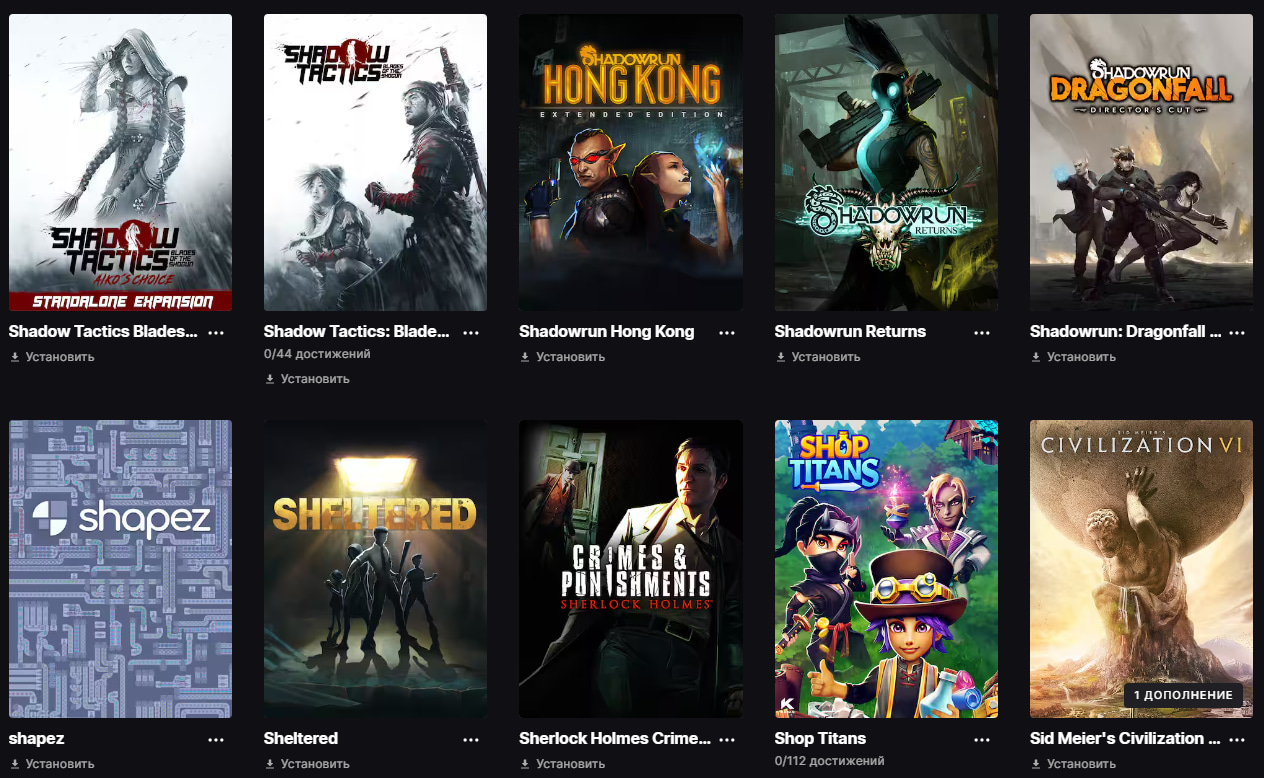The width and height of the screenshot is (1264, 778).
Task: Click Установить under shapez
Action: click(52, 764)
